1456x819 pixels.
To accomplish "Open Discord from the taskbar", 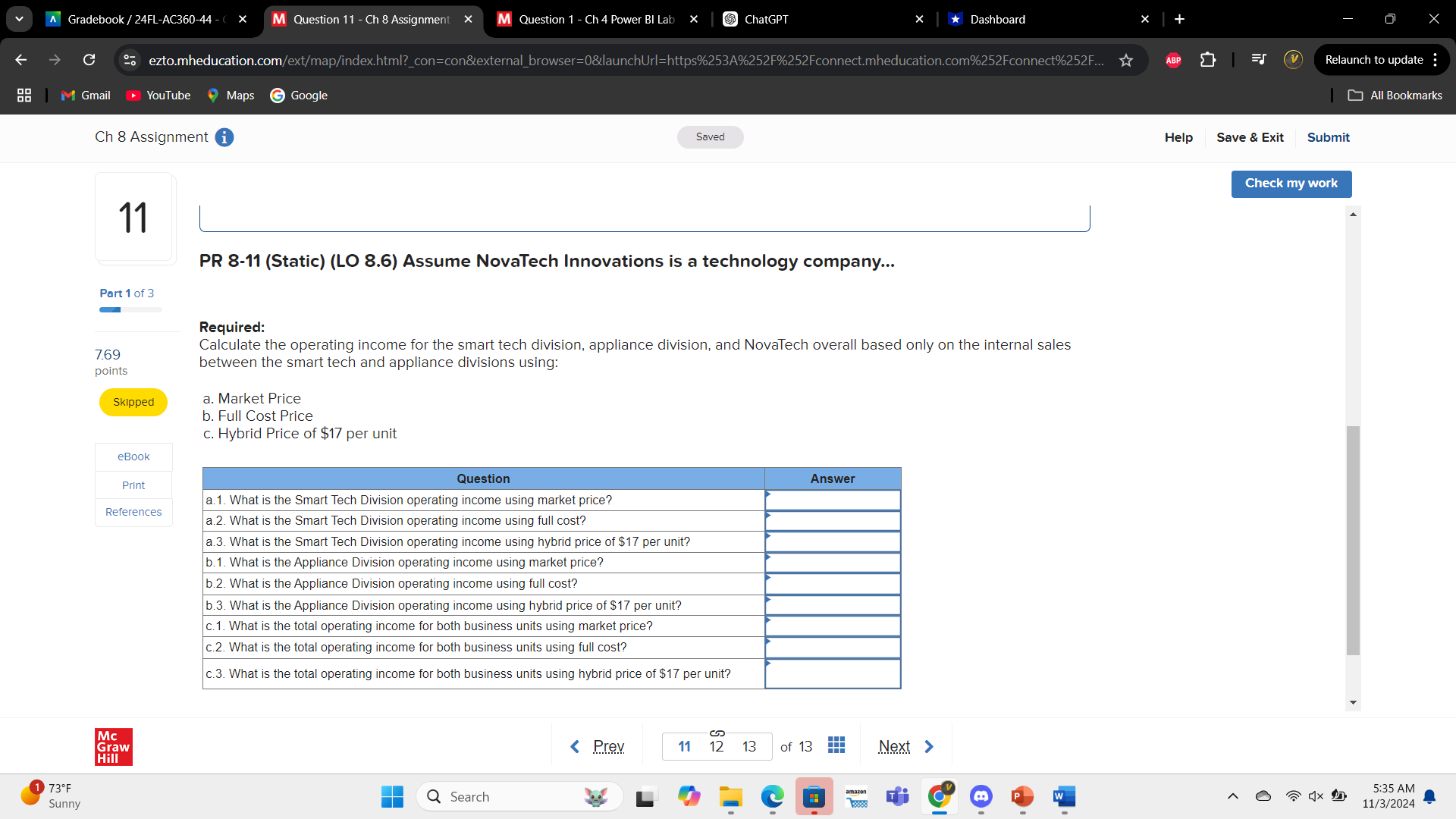I will pyautogui.click(x=980, y=797).
